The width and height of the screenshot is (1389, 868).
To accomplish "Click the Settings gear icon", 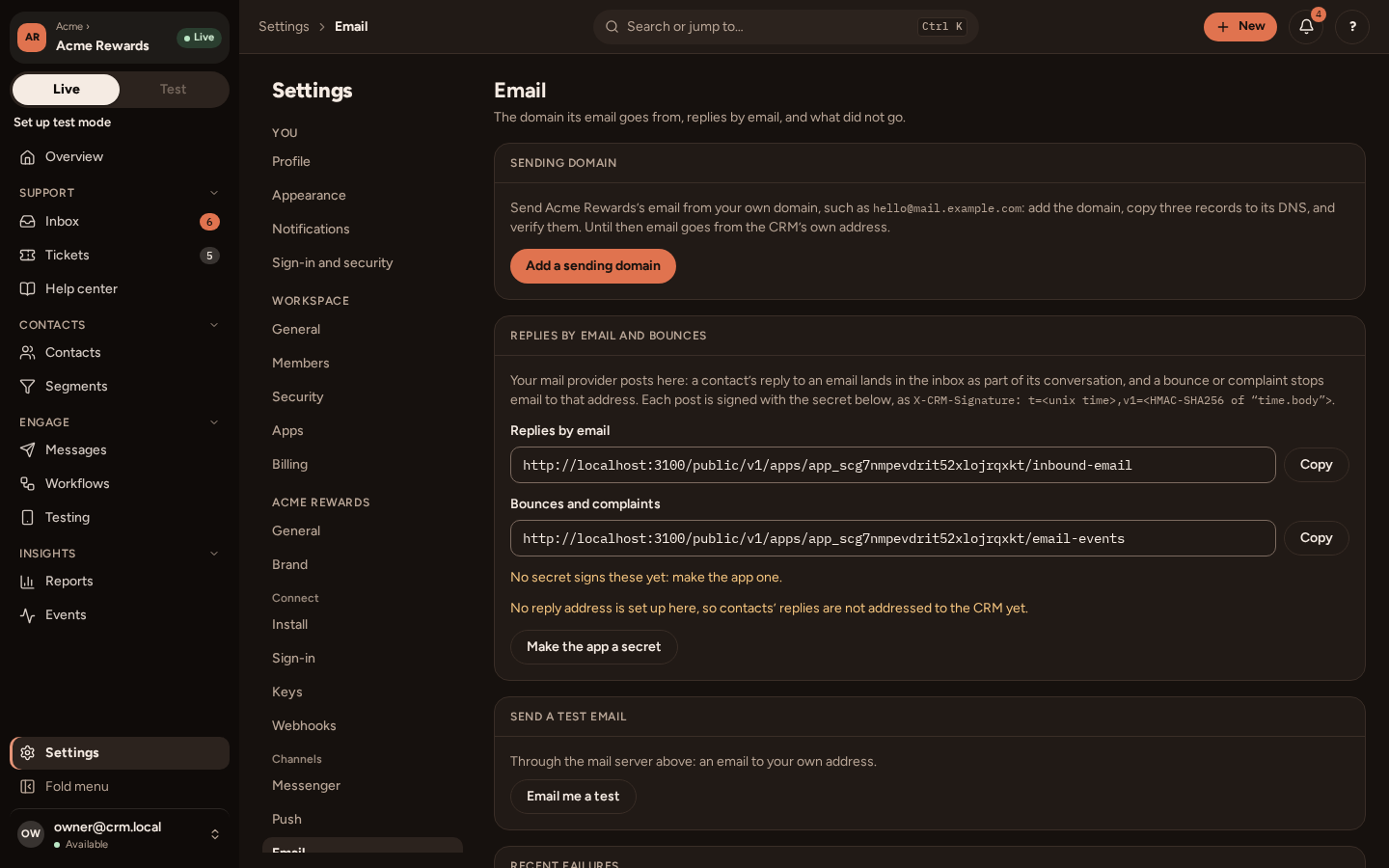I will click(x=28, y=753).
